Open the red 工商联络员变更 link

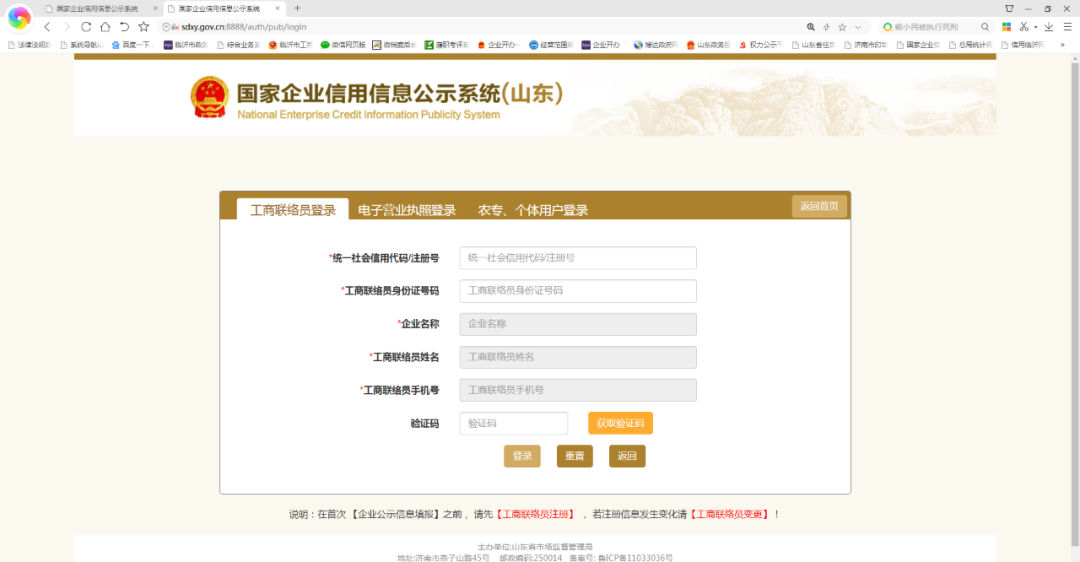click(x=729, y=514)
